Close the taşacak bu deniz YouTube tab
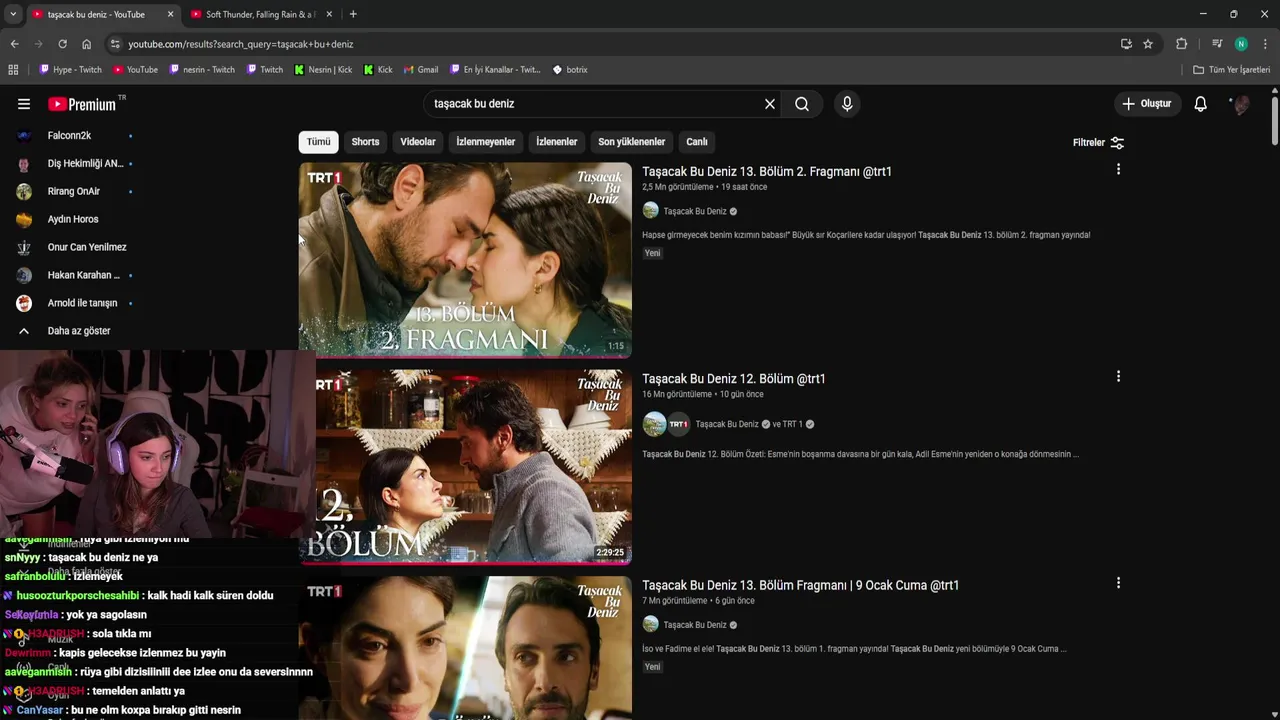Image resolution: width=1280 pixels, height=720 pixels. pyautogui.click(x=170, y=14)
